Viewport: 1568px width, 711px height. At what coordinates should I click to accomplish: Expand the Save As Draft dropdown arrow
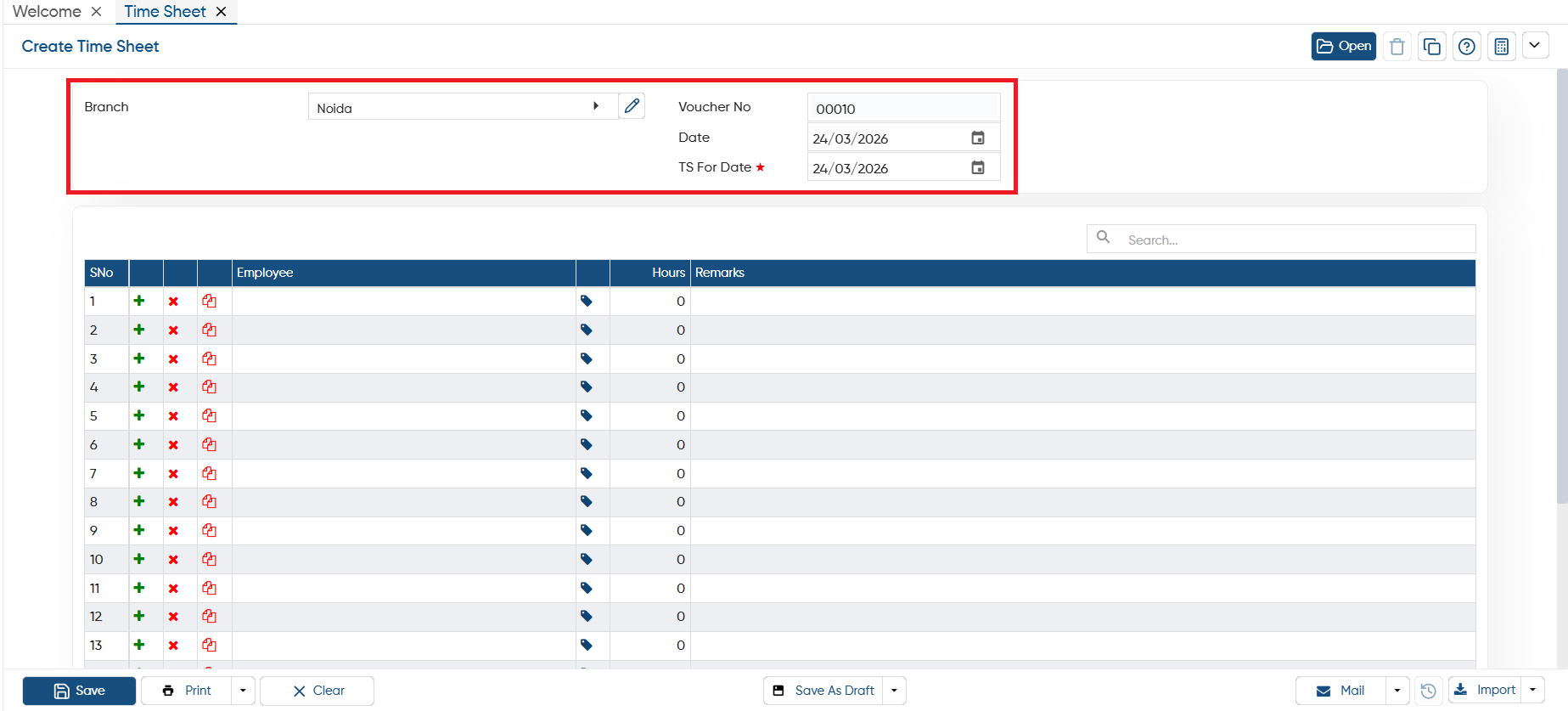894,691
